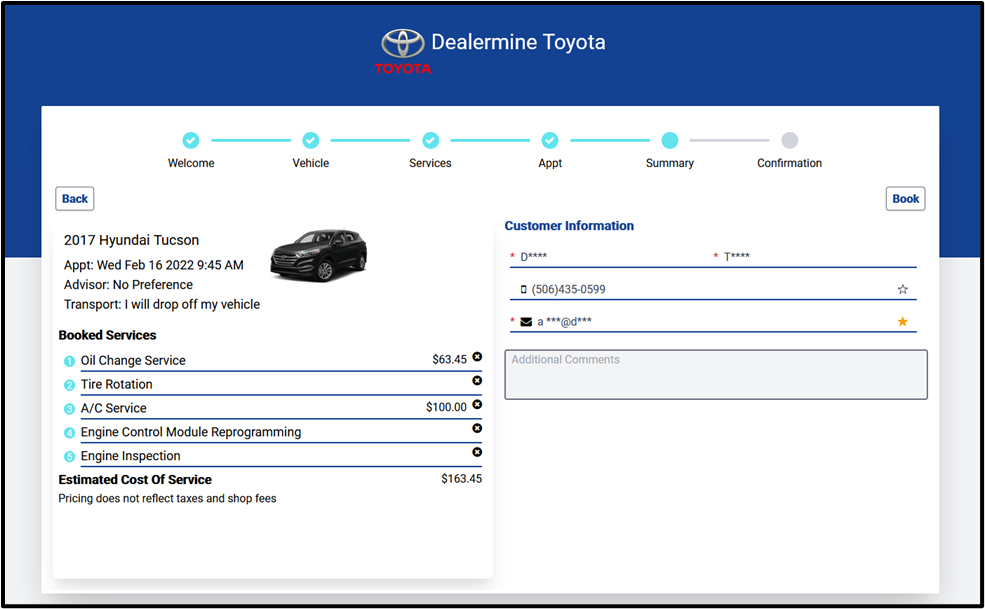
Task: Remove Tire Rotation using the X icon
Action: [x=477, y=381]
